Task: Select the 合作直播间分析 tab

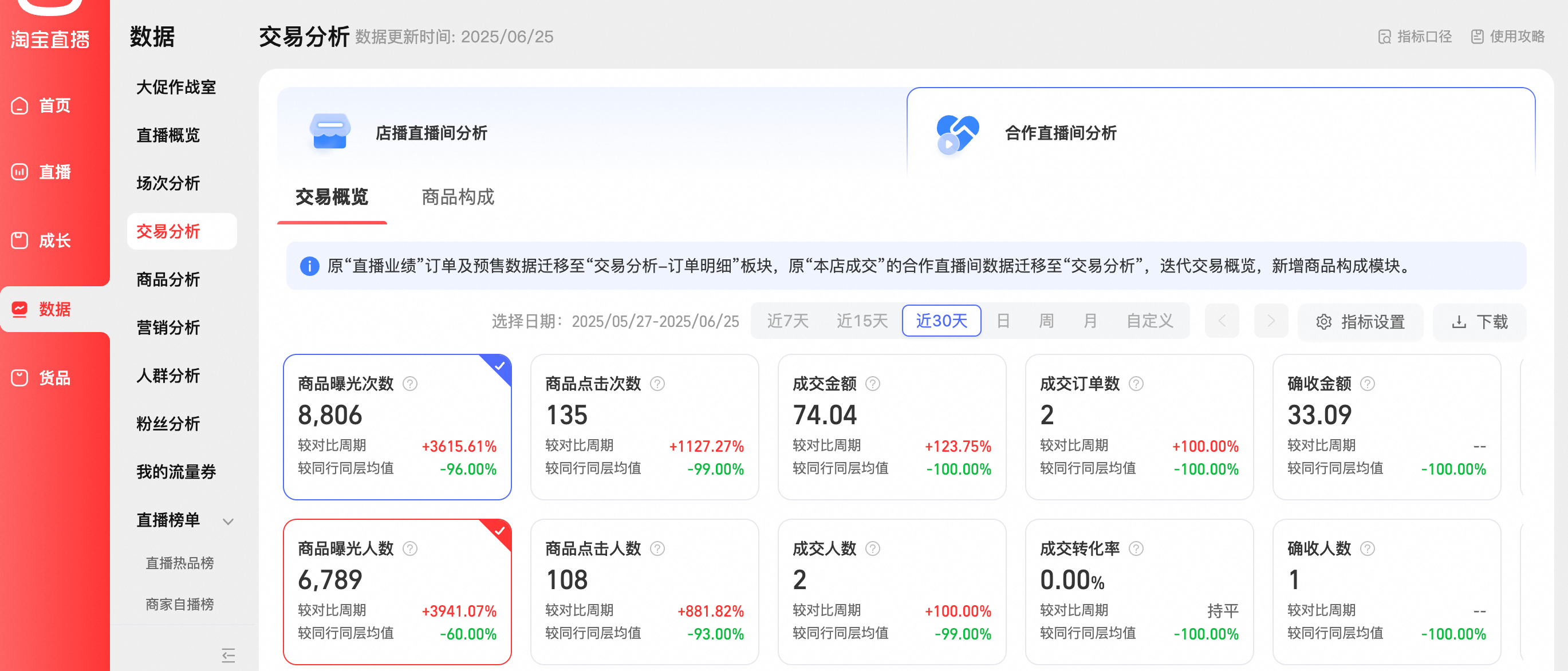Action: coord(1221,133)
